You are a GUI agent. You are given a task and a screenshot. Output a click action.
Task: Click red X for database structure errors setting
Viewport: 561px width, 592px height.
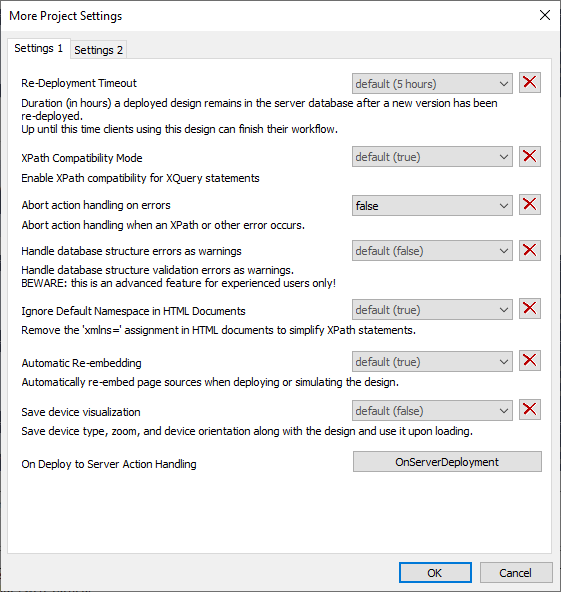[x=530, y=250]
